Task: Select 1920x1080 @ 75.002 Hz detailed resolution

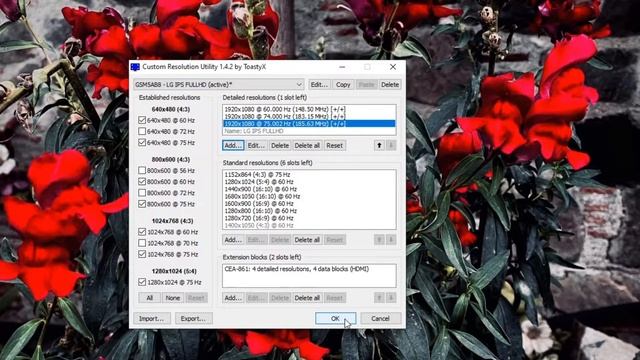Action: click(309, 124)
